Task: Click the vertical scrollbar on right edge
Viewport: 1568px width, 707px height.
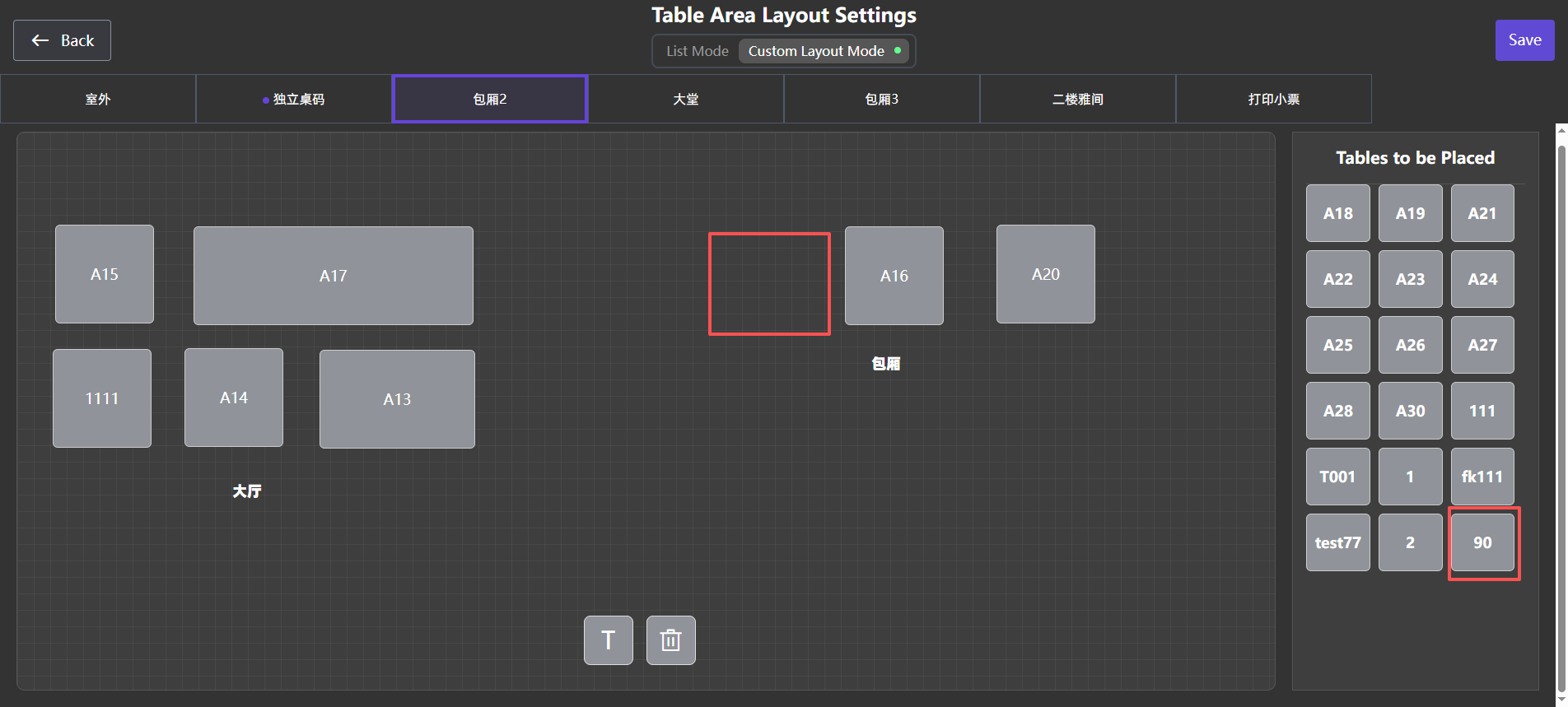Action: [1561, 412]
